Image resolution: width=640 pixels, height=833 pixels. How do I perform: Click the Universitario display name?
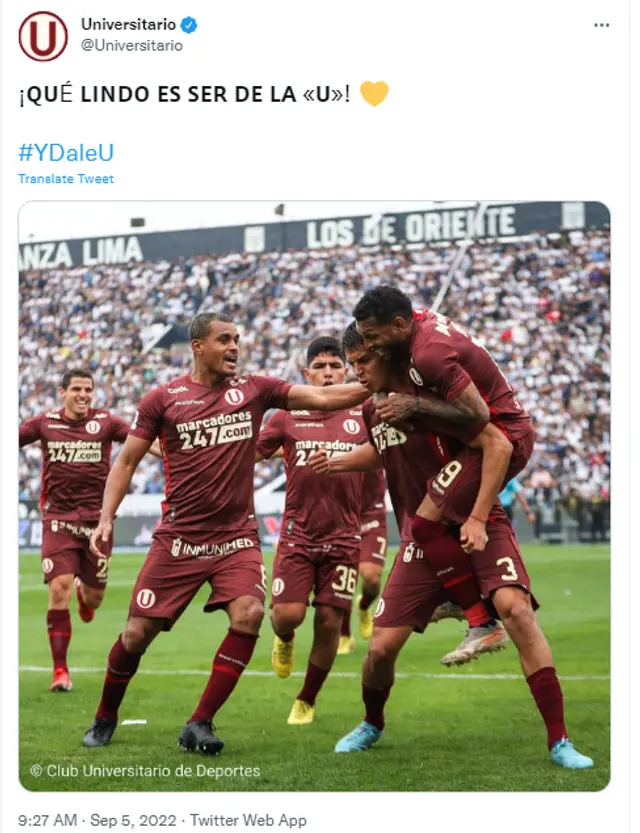coord(128,24)
